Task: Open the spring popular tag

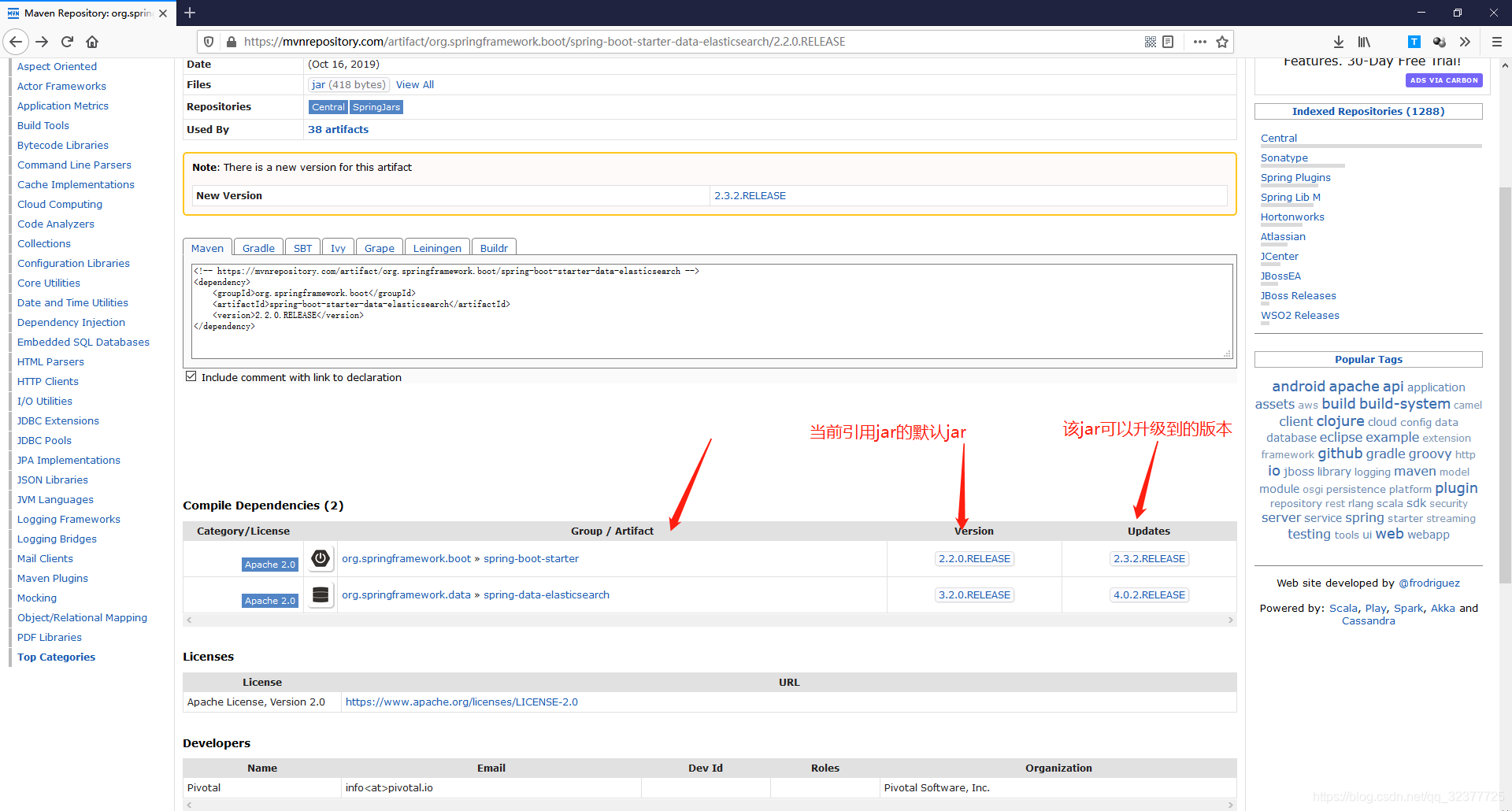Action: click(1364, 518)
